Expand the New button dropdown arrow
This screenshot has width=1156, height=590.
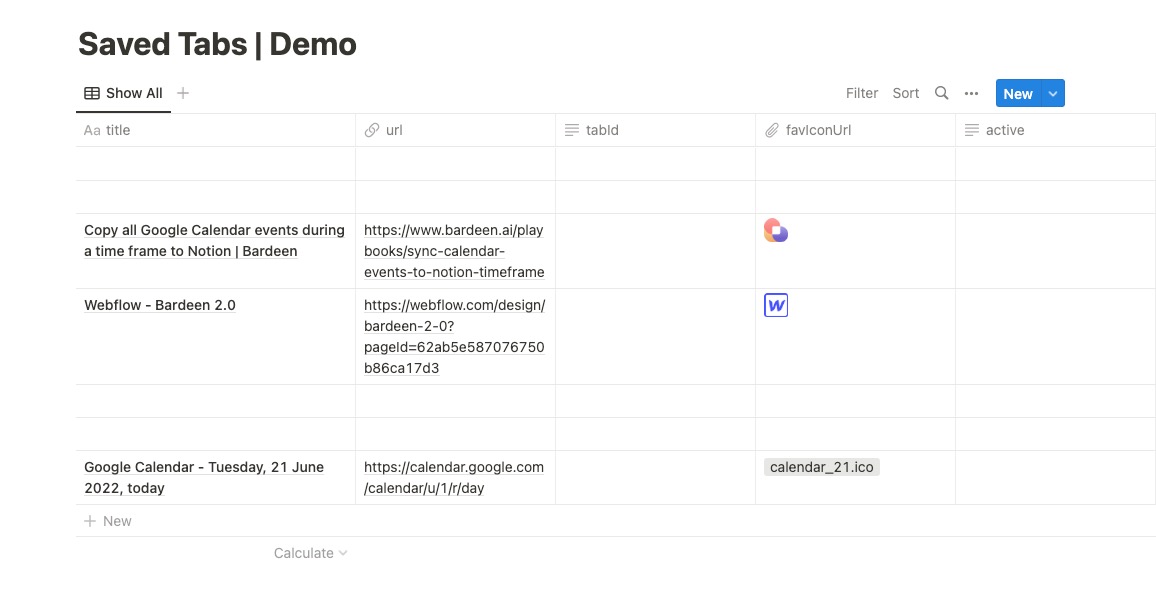point(1053,94)
